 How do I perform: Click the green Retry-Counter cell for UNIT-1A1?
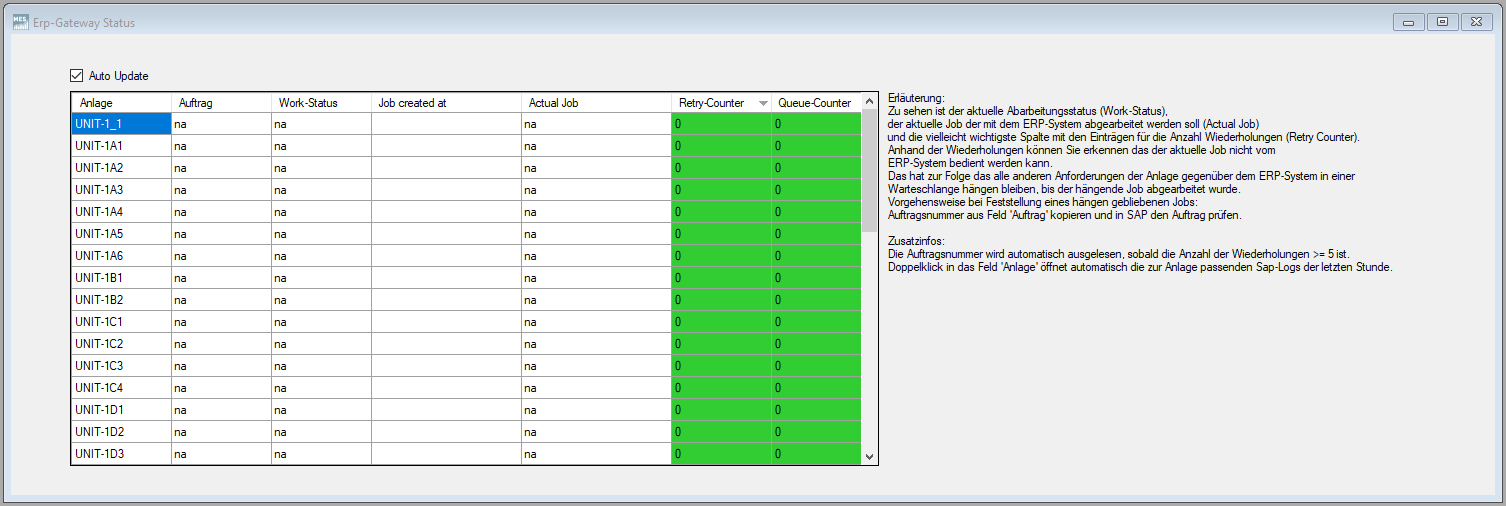tap(720, 146)
